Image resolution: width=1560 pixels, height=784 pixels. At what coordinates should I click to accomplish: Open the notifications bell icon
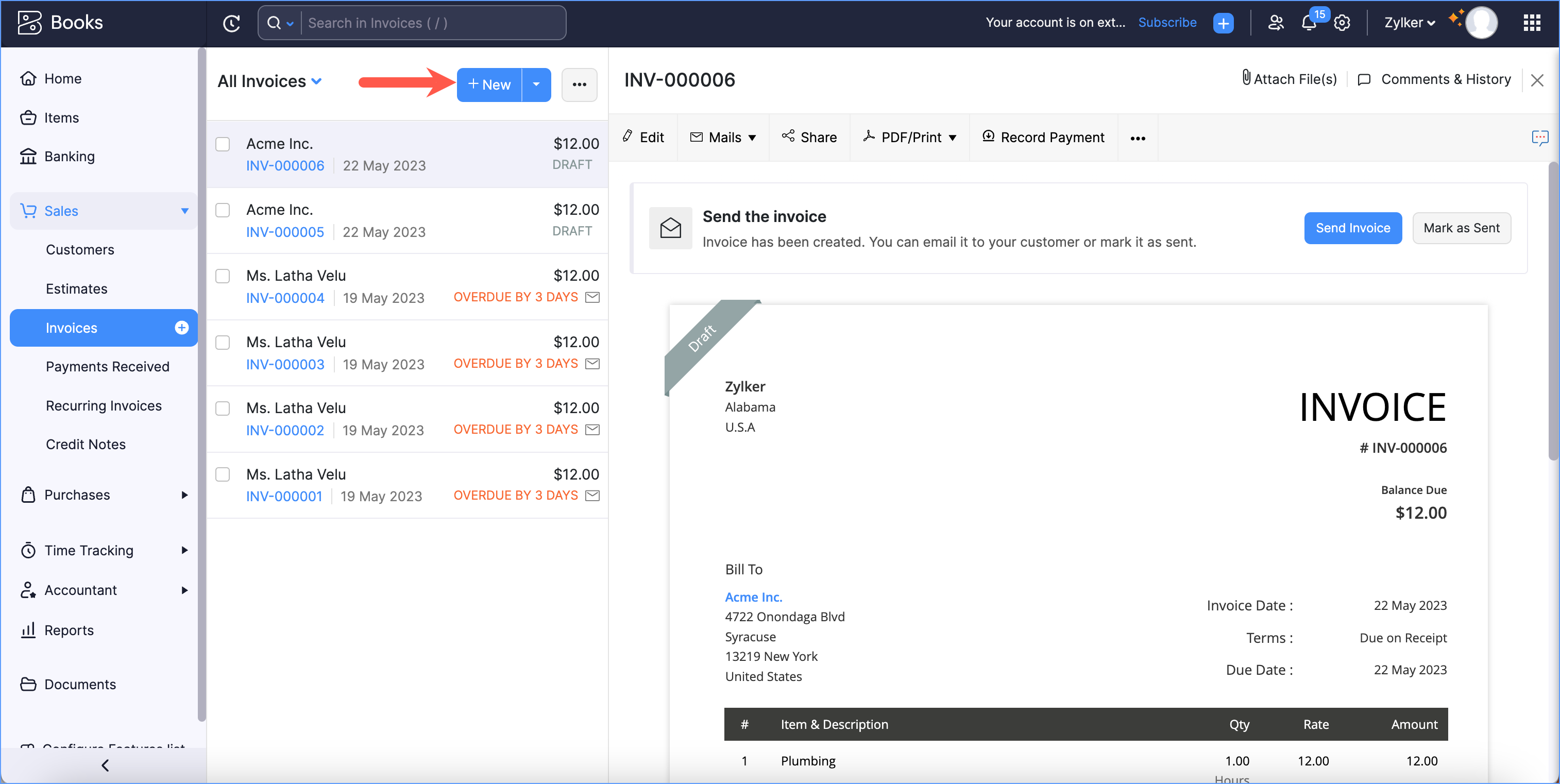click(x=1309, y=23)
